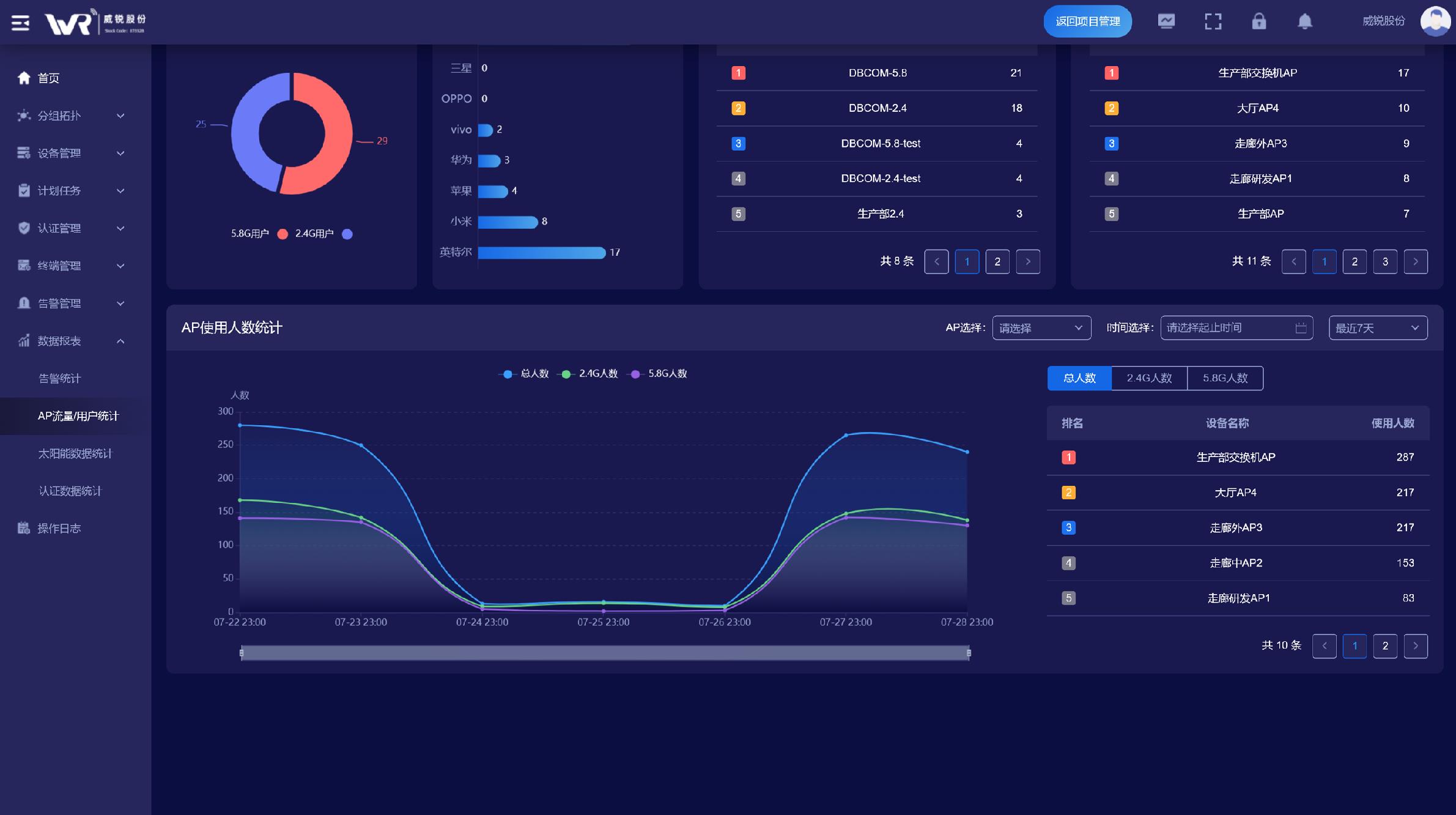Open 认证数据统计 submenu item
1456x815 pixels.
70,491
